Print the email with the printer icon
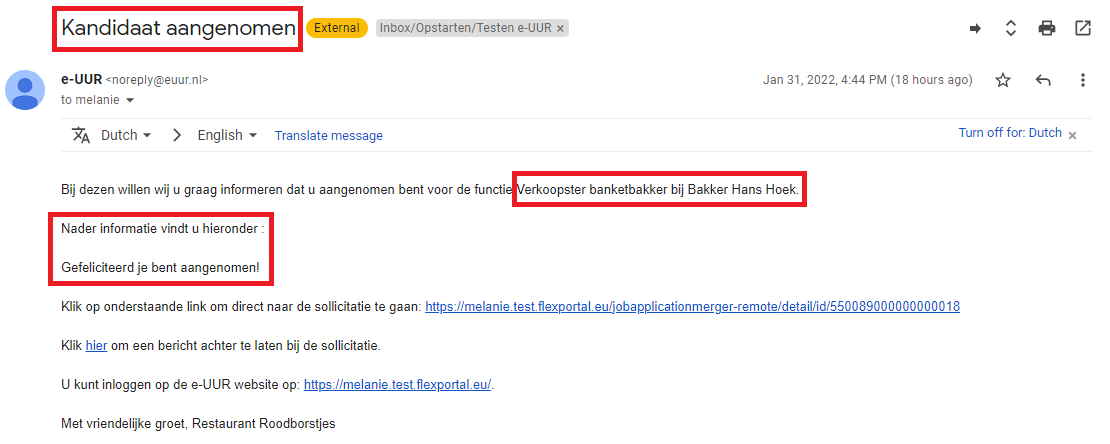This screenshot has width=1110, height=444. [x=1046, y=28]
